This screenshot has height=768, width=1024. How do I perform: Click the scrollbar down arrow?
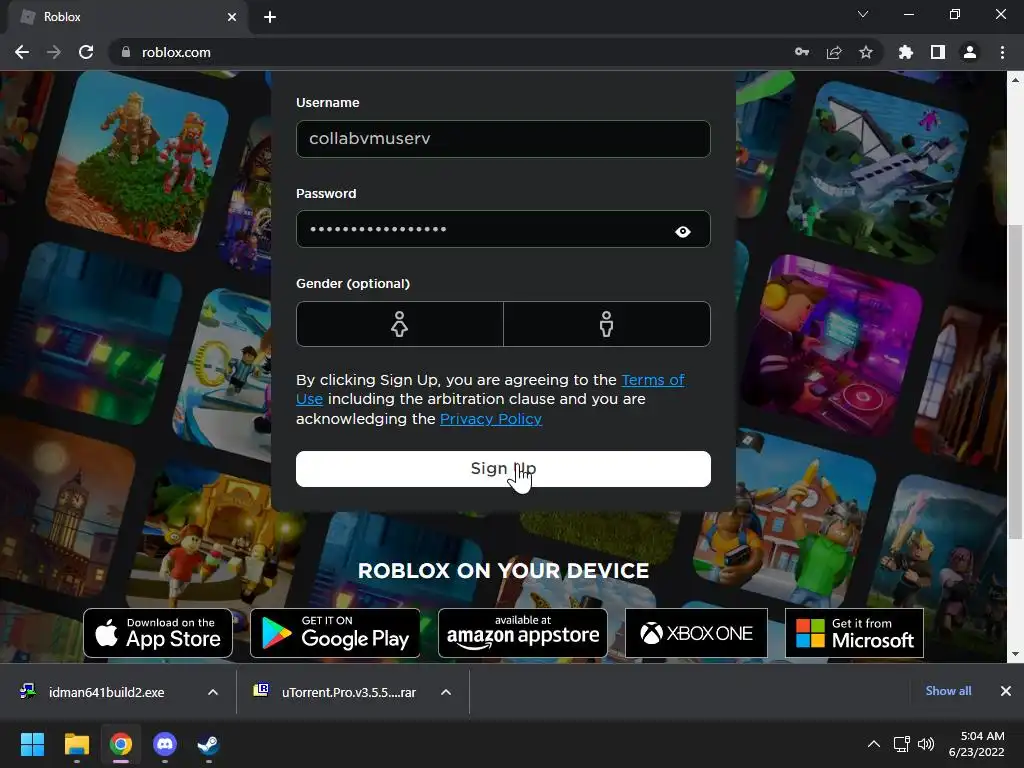pyautogui.click(x=1015, y=654)
